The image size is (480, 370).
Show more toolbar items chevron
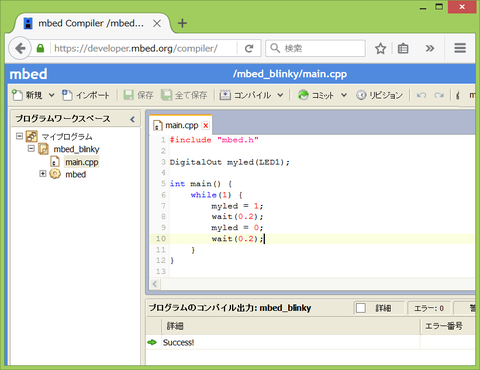(430, 49)
